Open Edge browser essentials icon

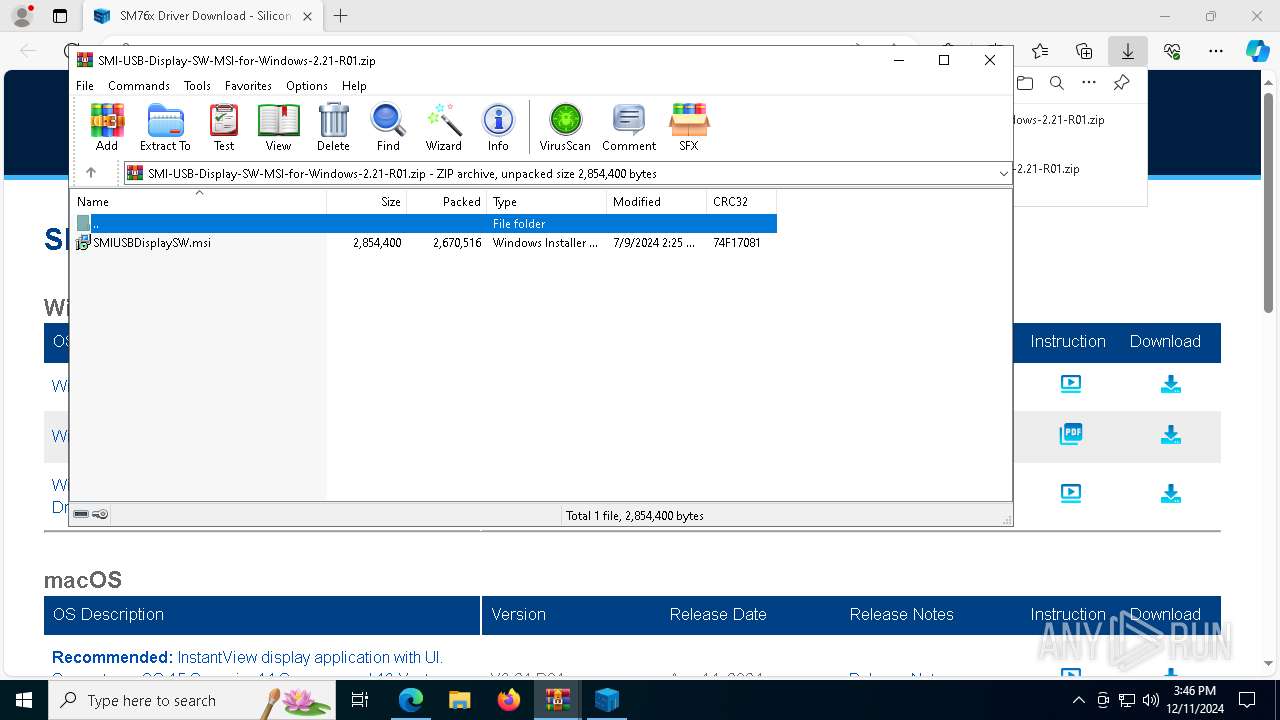1172,51
